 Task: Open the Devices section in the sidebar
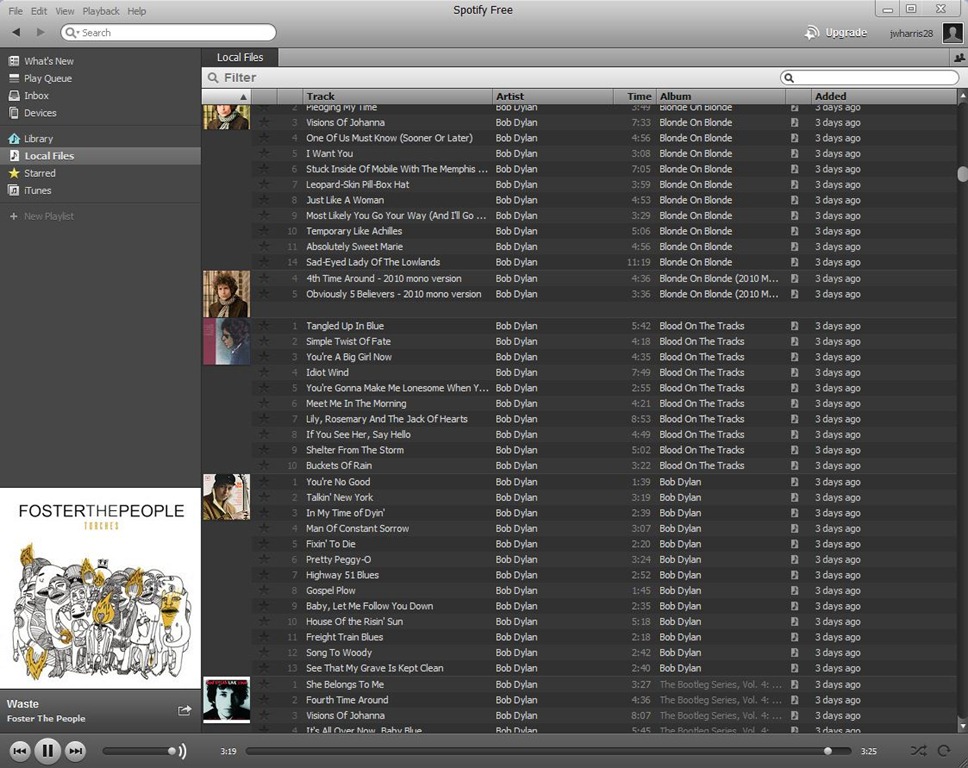40,113
